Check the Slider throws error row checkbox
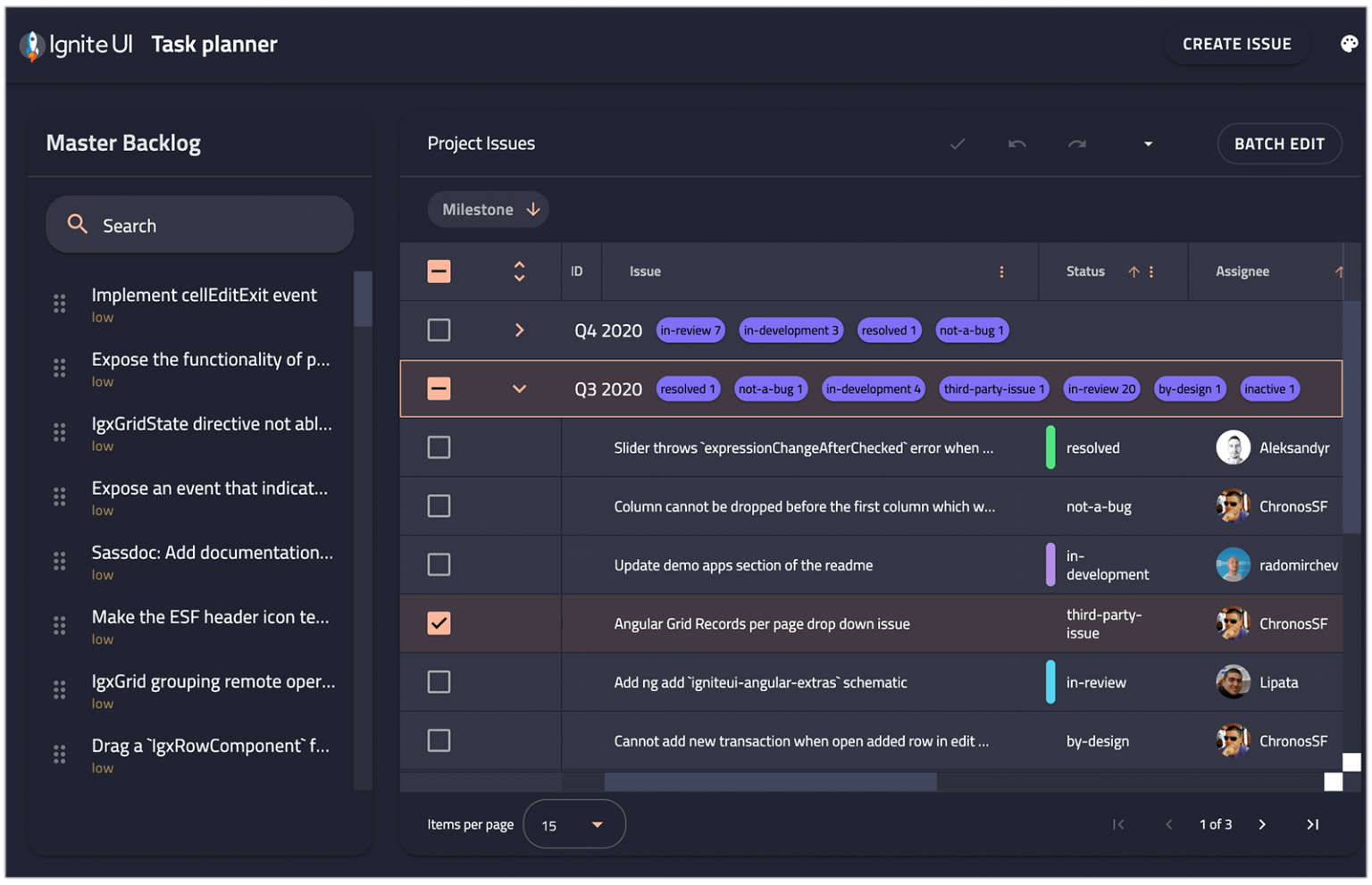The width and height of the screenshot is (1372, 885). click(x=439, y=447)
